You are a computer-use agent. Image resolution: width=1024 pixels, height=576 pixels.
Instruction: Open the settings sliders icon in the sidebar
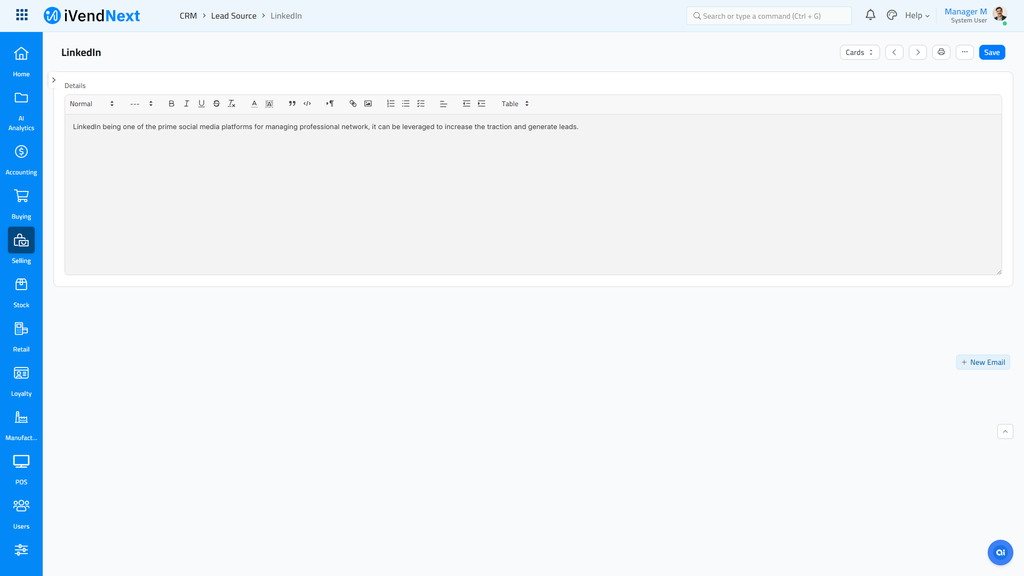point(21,550)
